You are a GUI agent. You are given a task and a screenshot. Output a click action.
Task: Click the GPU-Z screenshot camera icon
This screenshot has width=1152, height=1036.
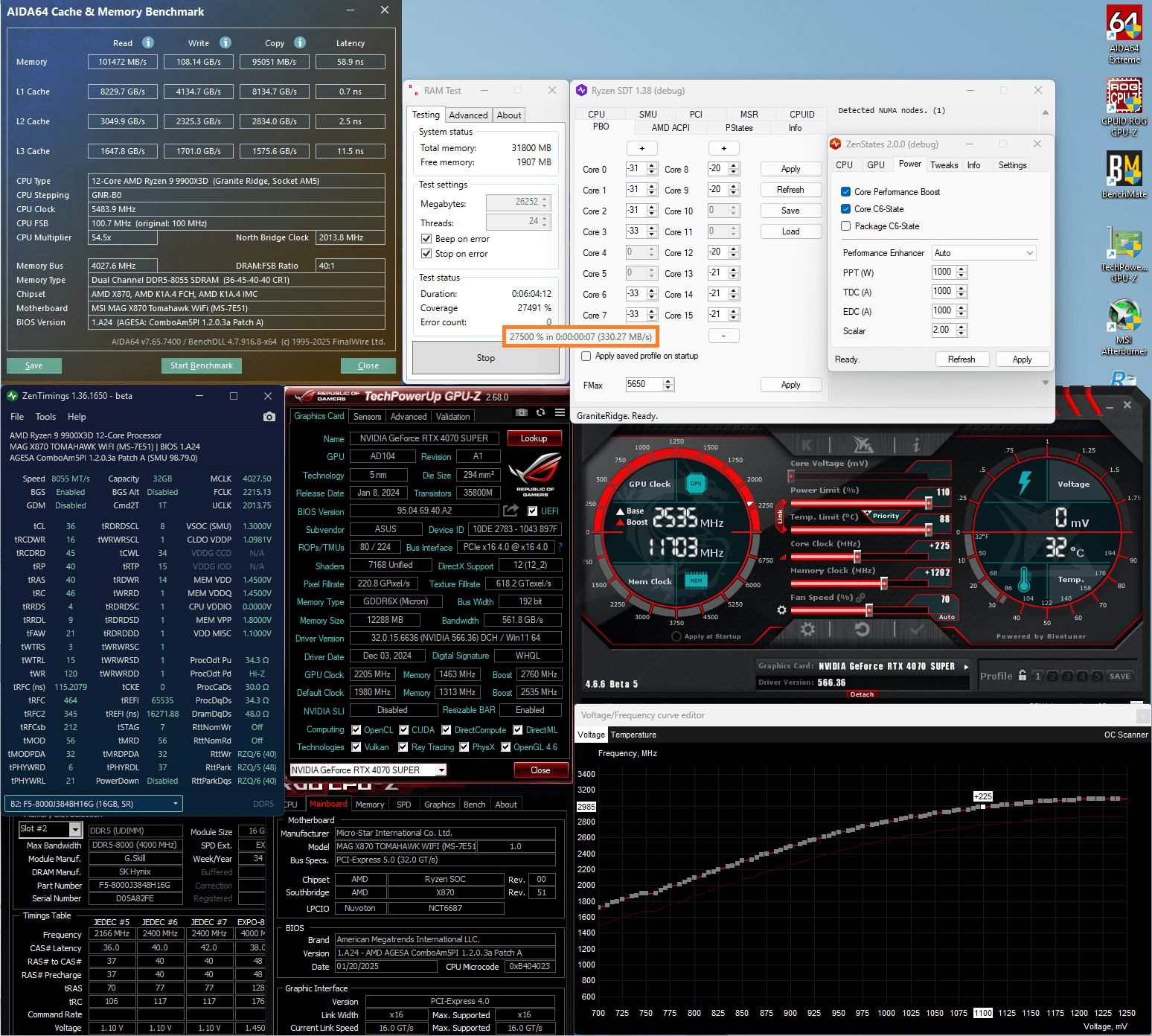pyautogui.click(x=522, y=412)
